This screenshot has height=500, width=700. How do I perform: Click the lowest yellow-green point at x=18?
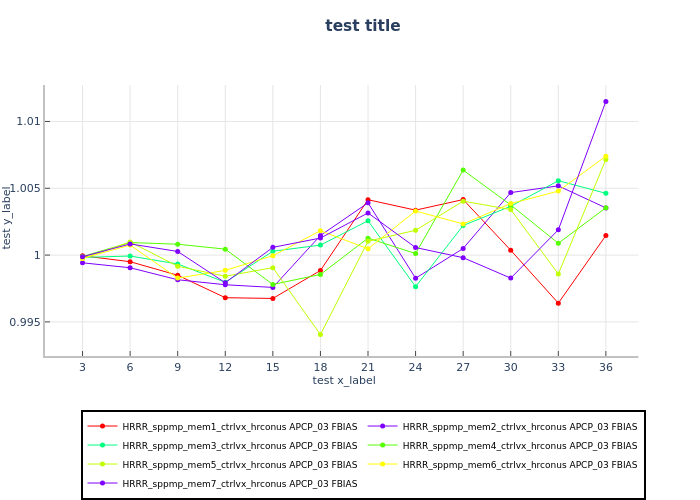[320, 334]
